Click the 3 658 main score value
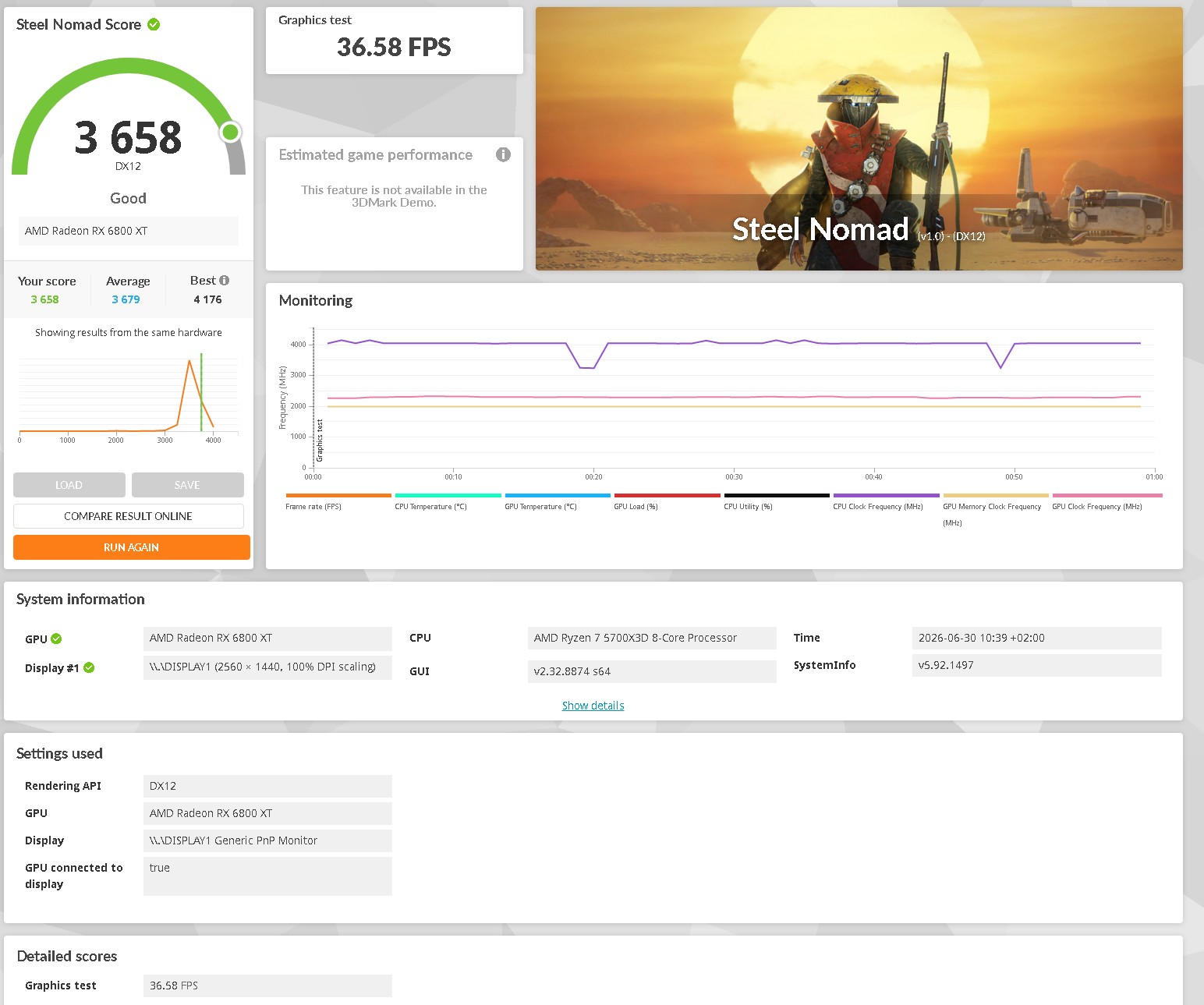 point(129,137)
